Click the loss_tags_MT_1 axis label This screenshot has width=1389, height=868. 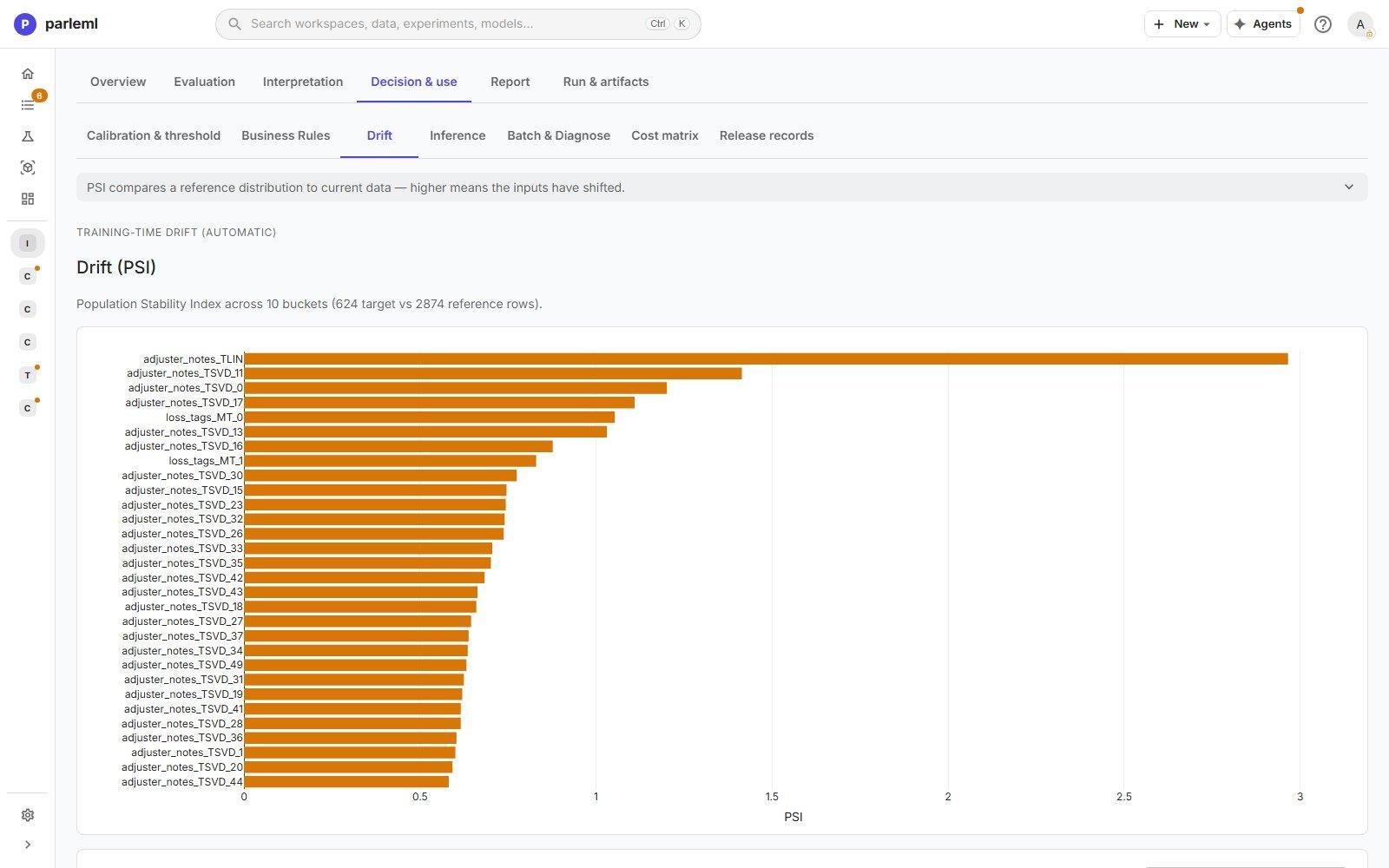[x=206, y=461]
